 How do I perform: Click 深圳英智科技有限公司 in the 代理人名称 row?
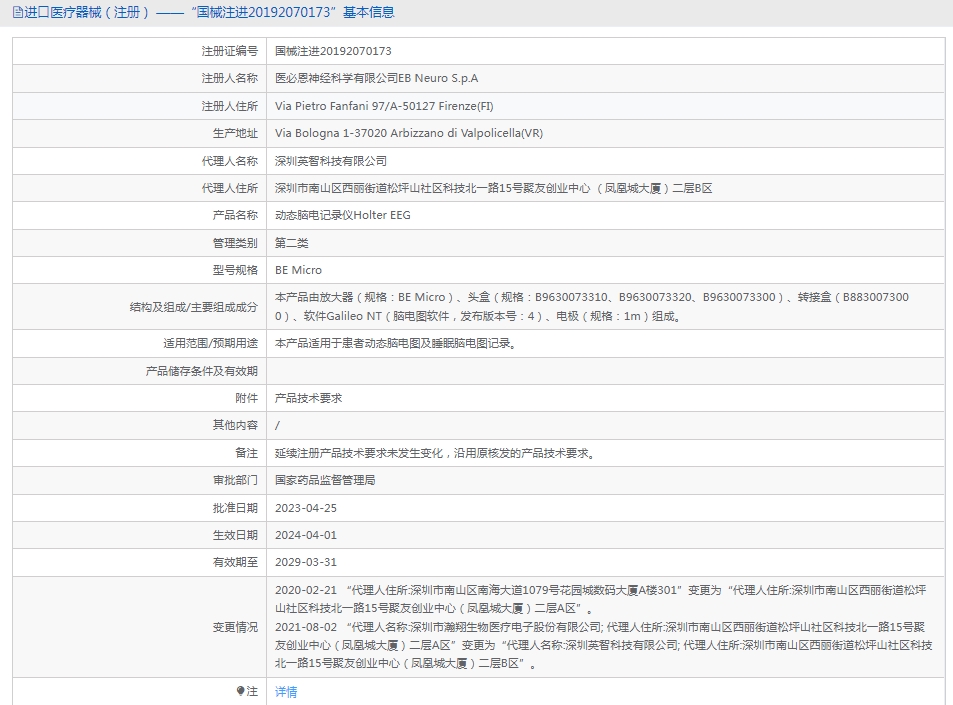pos(331,161)
